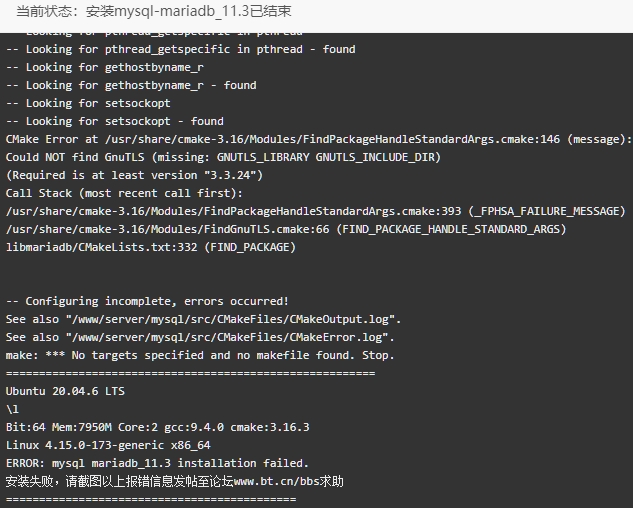Screen dimensions: 633x508
Task: Click the FindPackageHandleStandardArgs.cmake:393 line
Action: click(316, 211)
